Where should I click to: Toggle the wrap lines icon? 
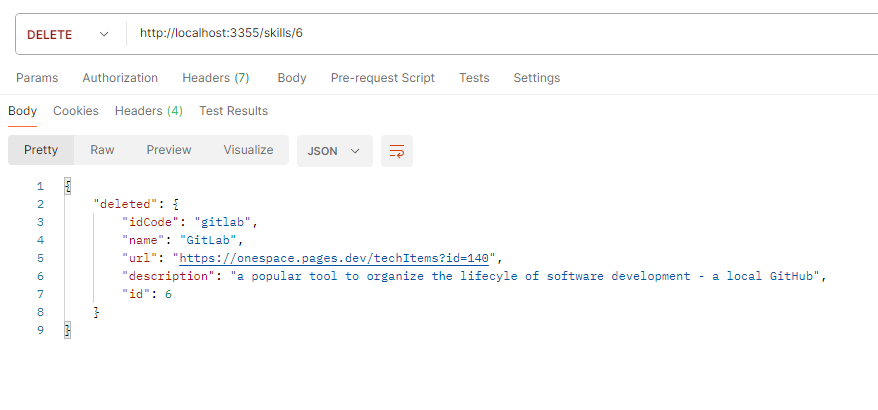(x=397, y=151)
